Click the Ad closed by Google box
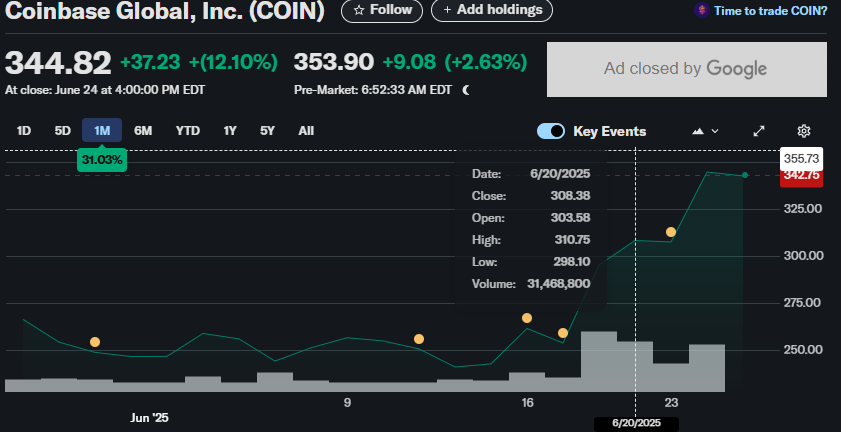This screenshot has width=841, height=432. click(687, 69)
